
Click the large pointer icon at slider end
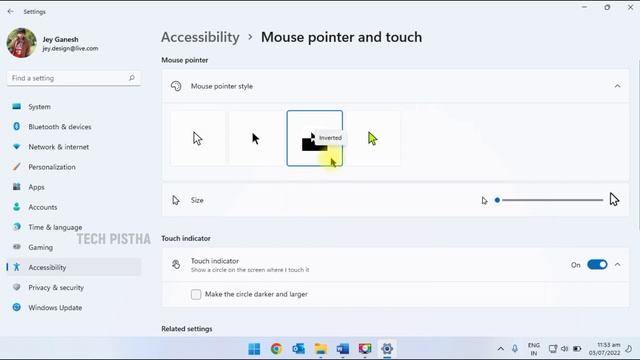[x=614, y=200]
